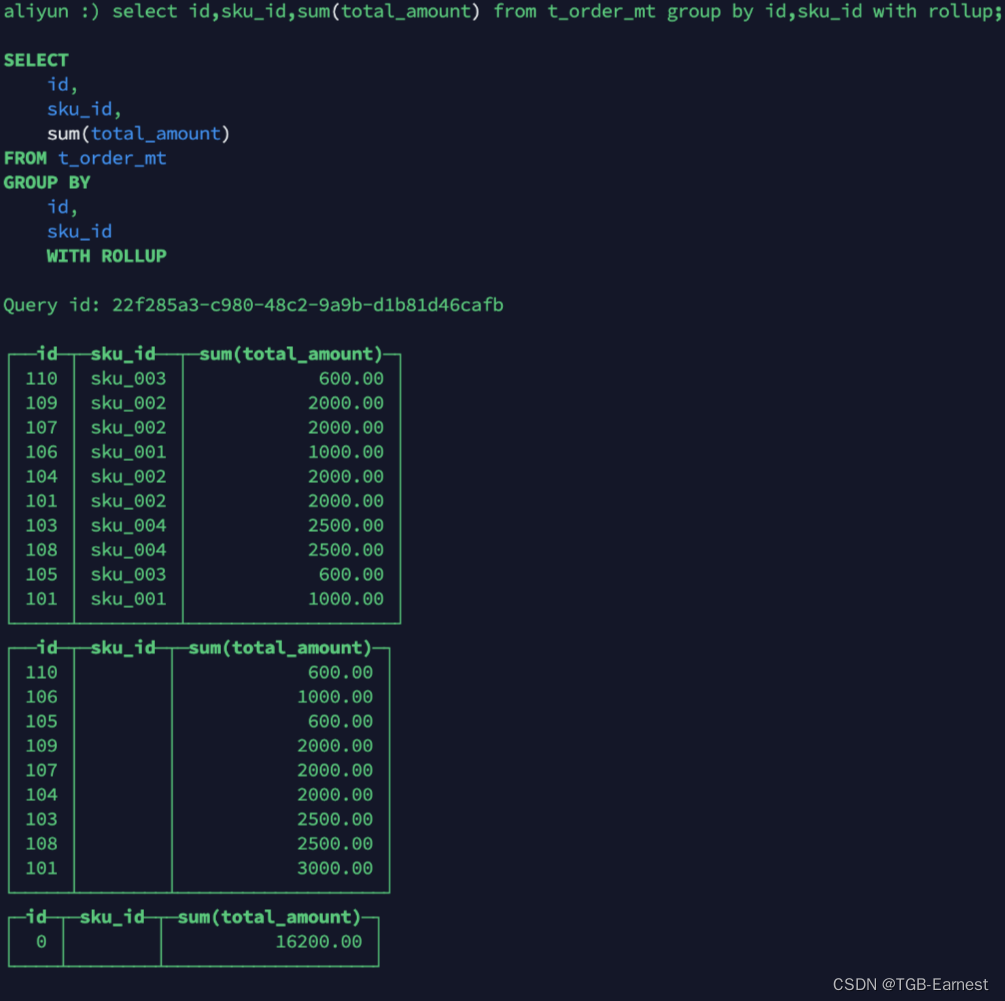Click sku_003 in the id 110 row
1005x1001 pixels.
(128, 379)
